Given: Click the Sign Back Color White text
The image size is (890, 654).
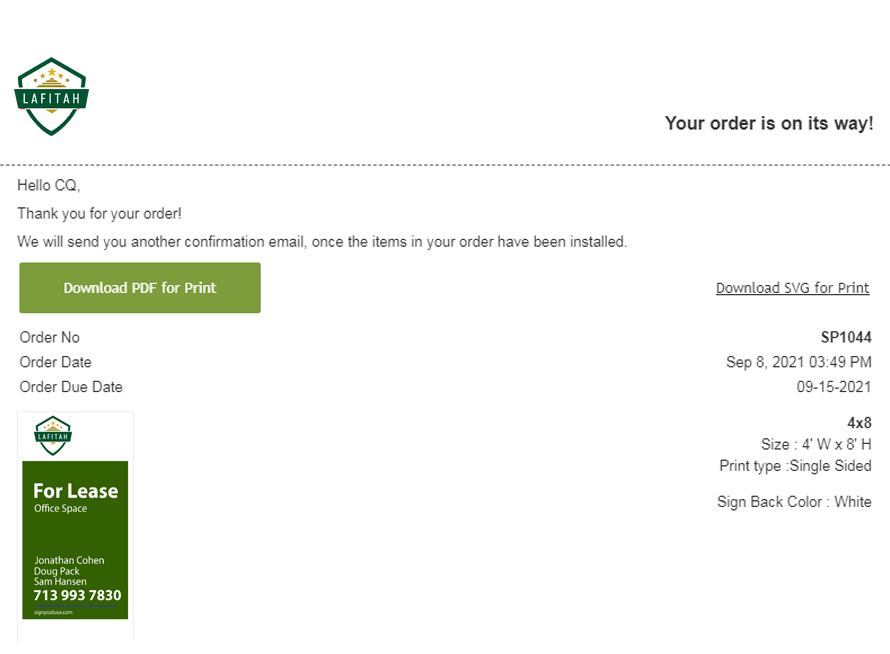Looking at the screenshot, I should click(794, 502).
